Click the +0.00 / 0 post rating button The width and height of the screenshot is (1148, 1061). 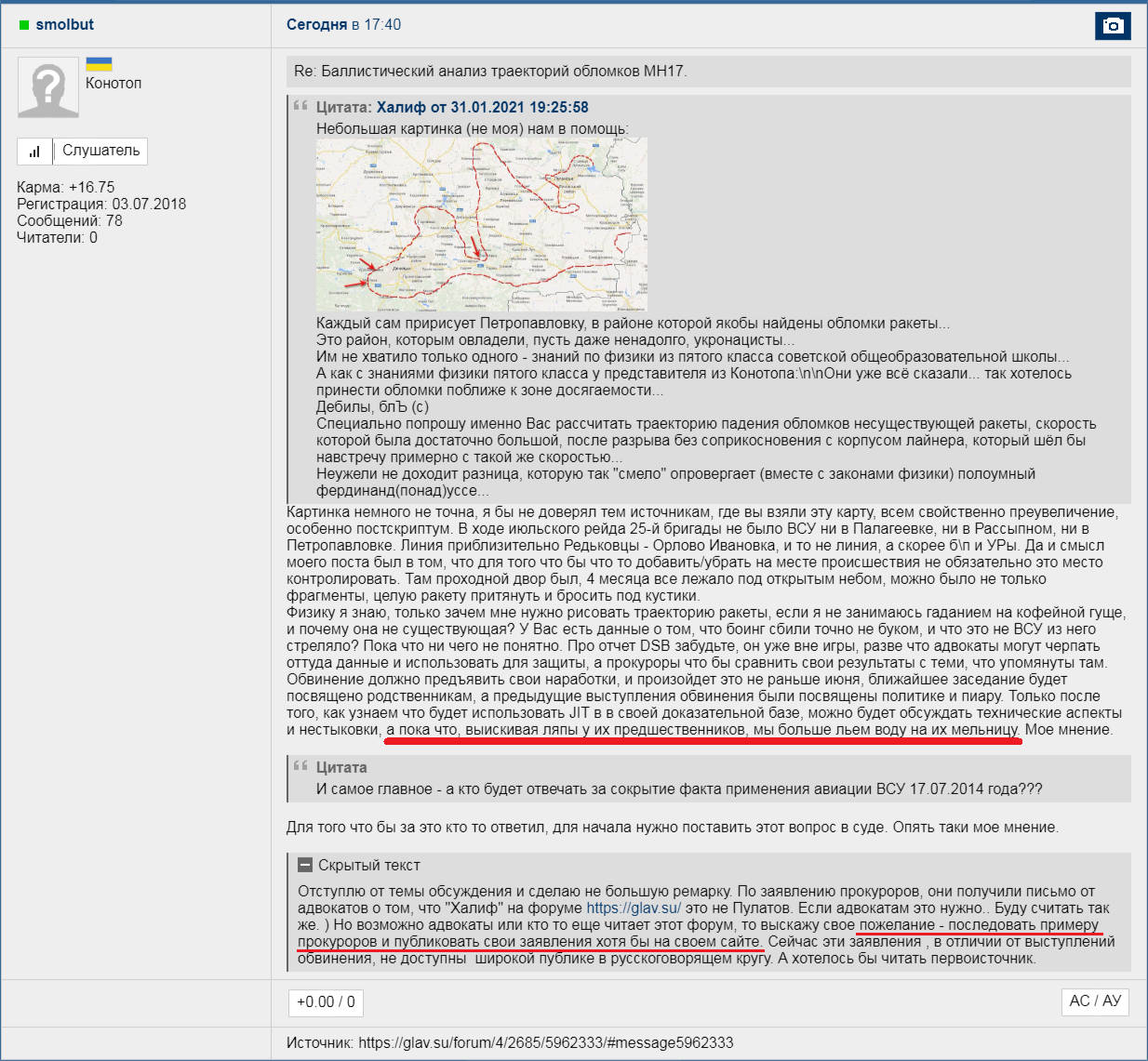tap(326, 1001)
